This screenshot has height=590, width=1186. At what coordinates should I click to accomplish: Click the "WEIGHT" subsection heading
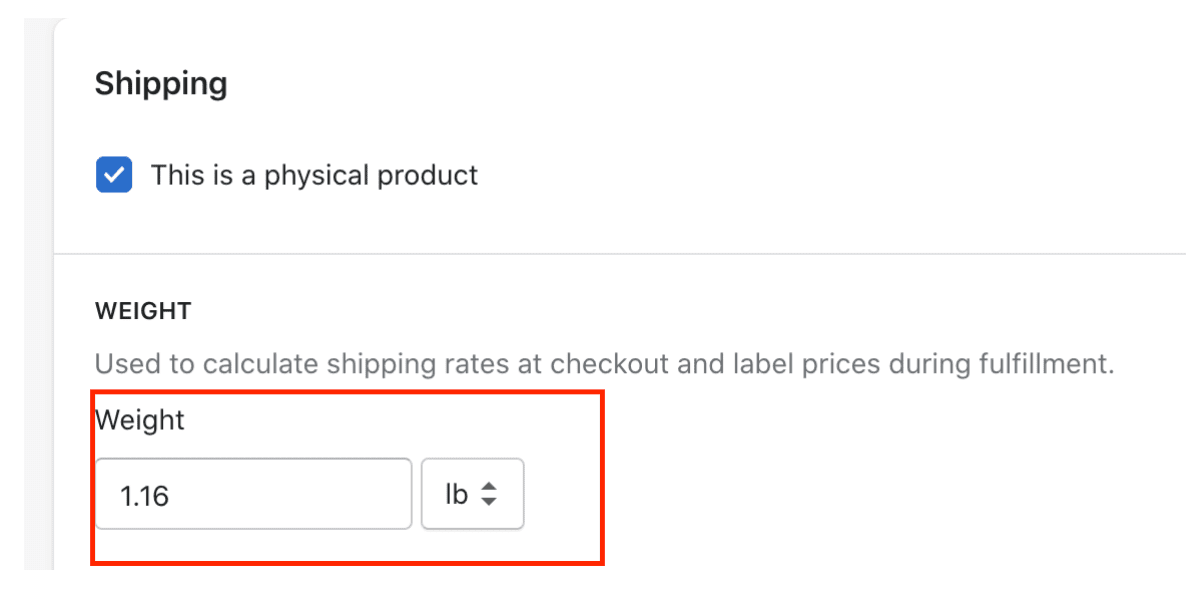[143, 311]
